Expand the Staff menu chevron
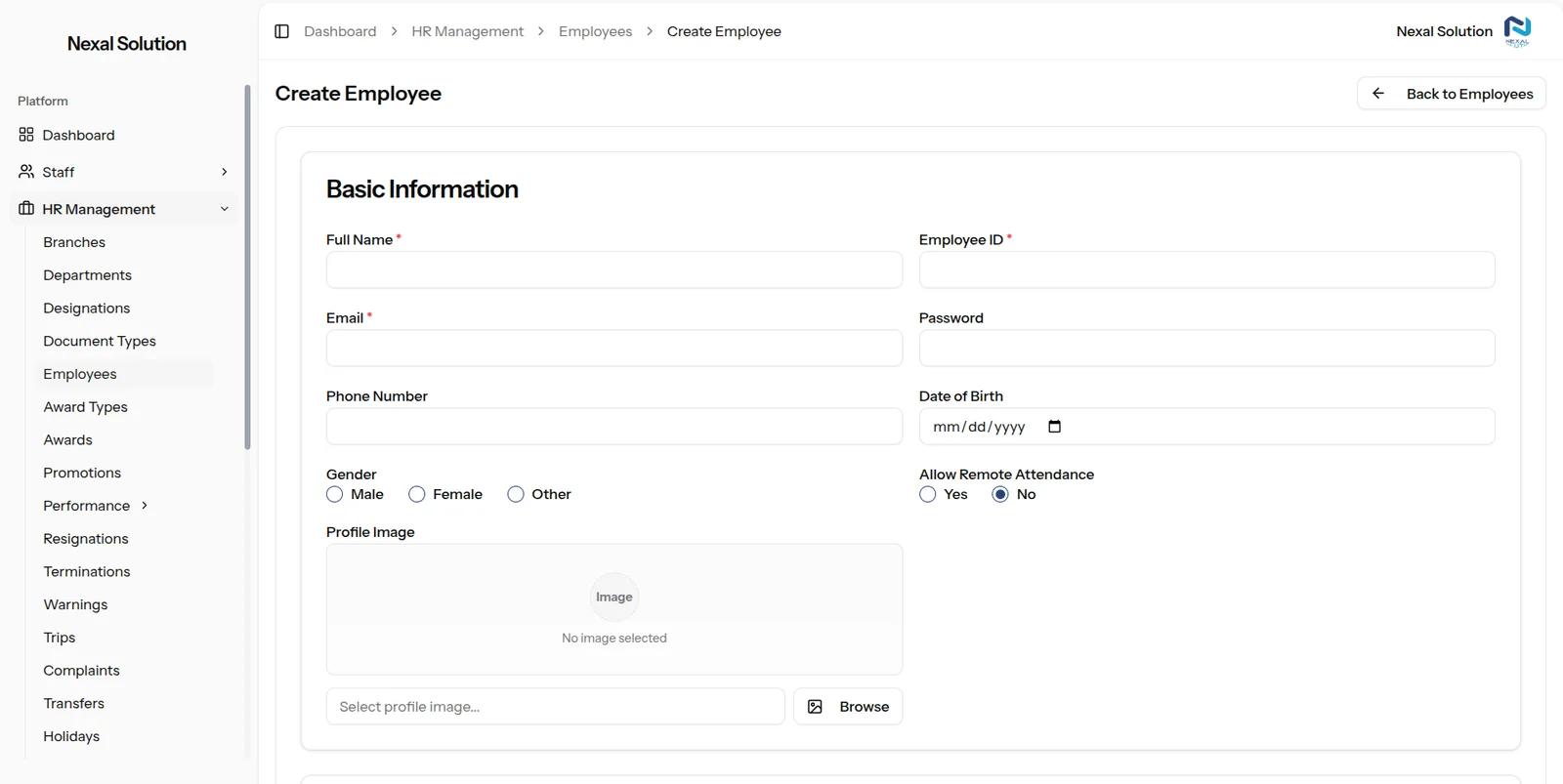The image size is (1563, 784). (x=225, y=172)
